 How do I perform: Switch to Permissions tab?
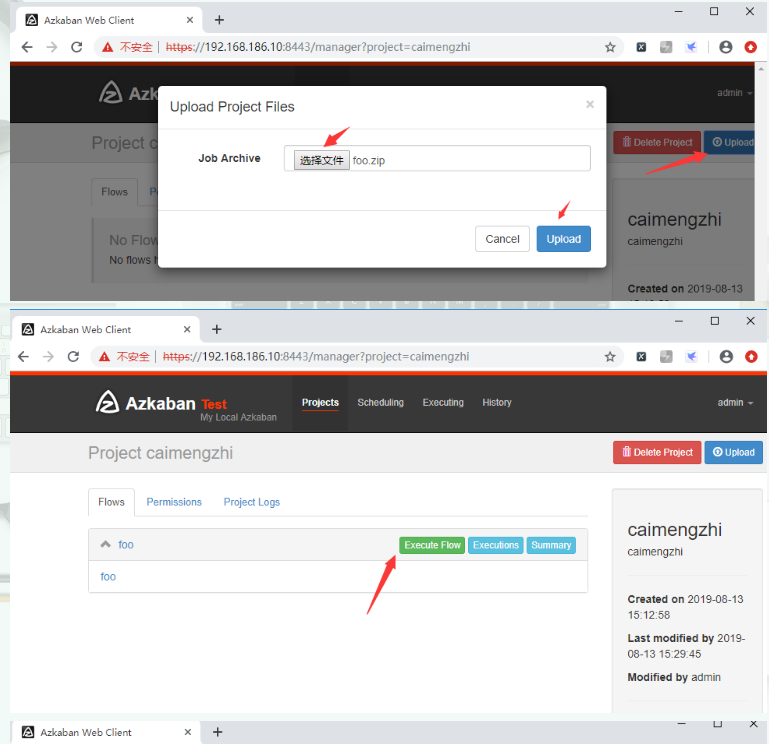pyautogui.click(x=174, y=502)
